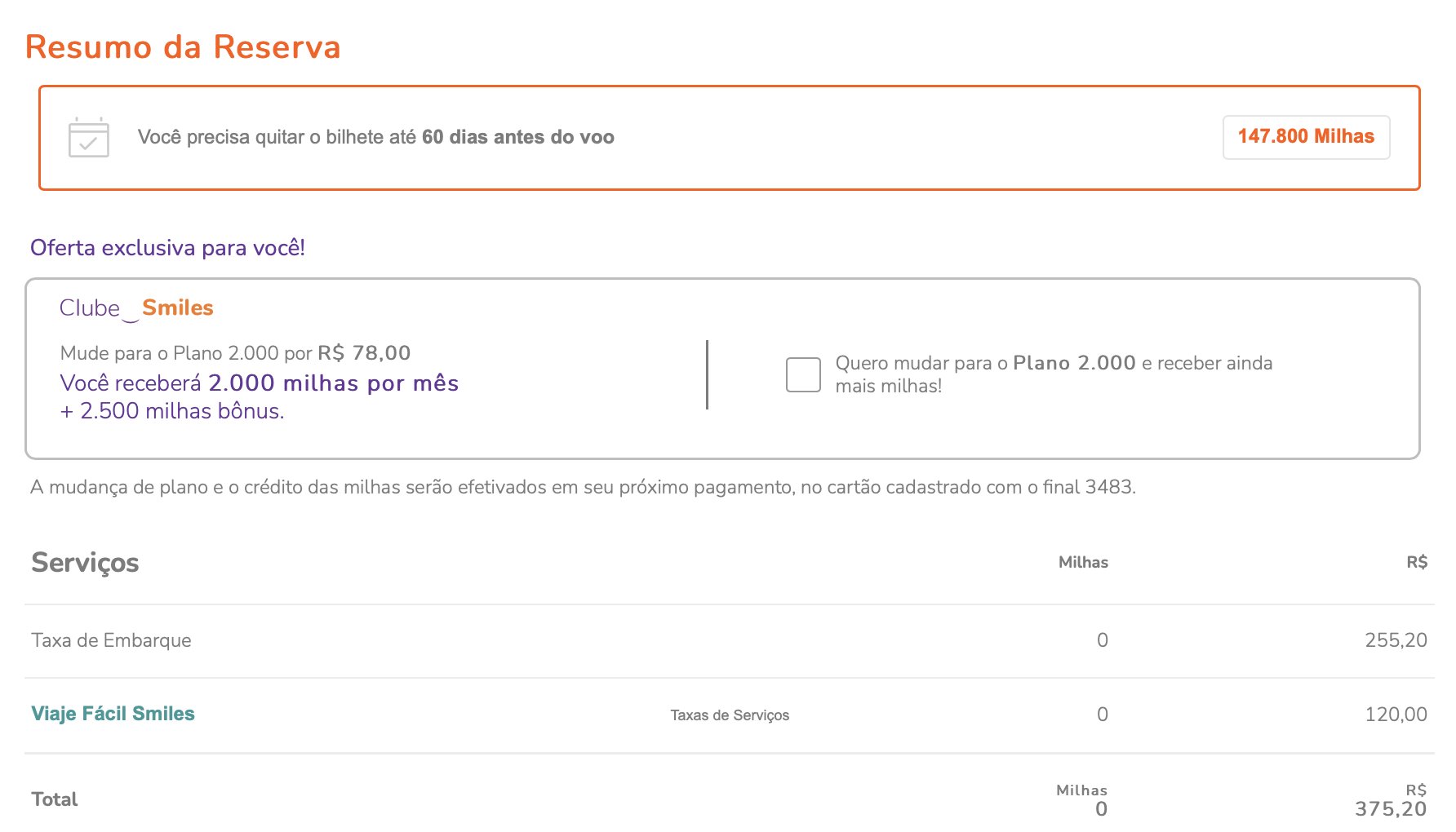Select the Resumo da Reserva heading
The height and width of the screenshot is (832, 1456).
tap(183, 47)
